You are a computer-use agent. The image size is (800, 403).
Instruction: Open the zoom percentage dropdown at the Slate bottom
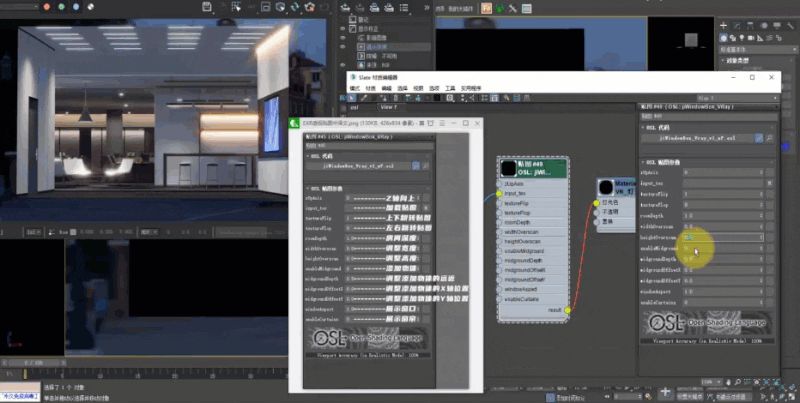[x=712, y=382]
